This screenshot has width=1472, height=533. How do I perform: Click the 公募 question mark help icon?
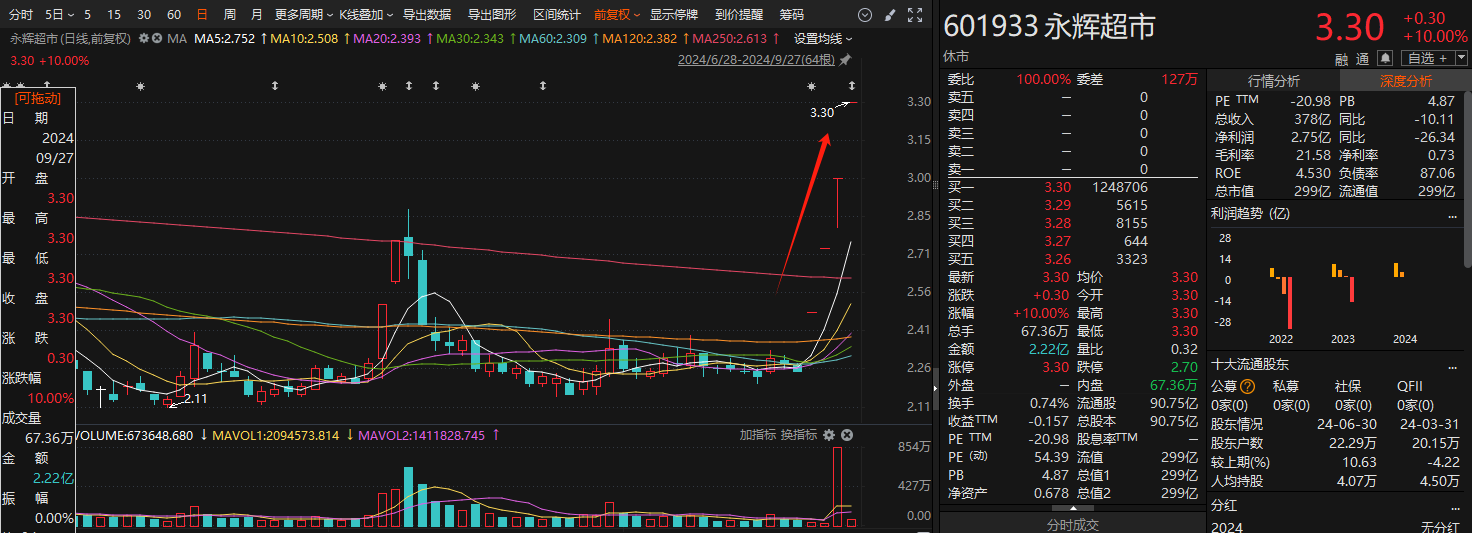click(x=1247, y=386)
